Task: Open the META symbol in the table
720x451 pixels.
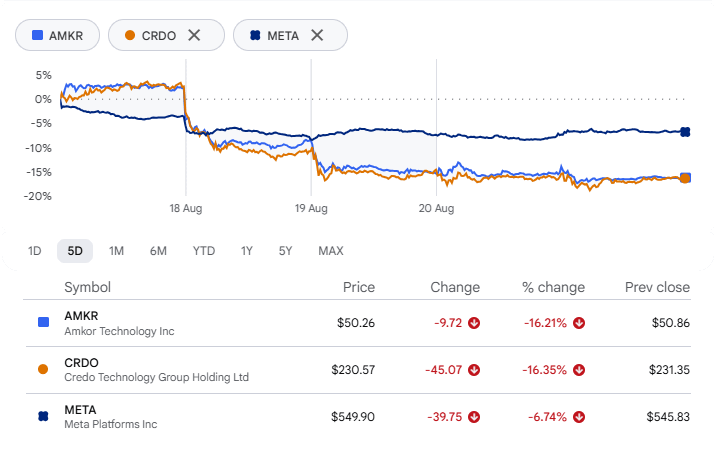Action: coord(80,410)
